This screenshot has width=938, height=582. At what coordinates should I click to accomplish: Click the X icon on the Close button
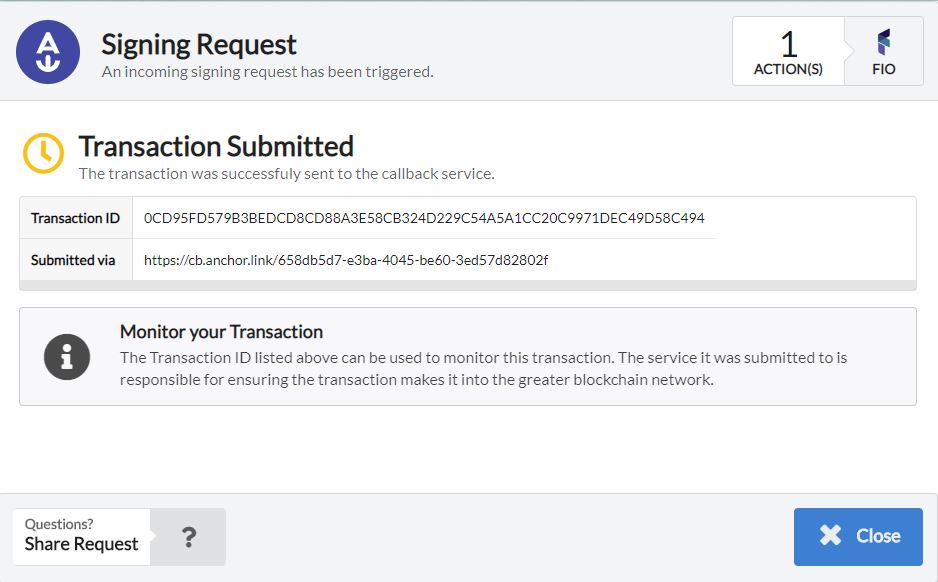(830, 536)
